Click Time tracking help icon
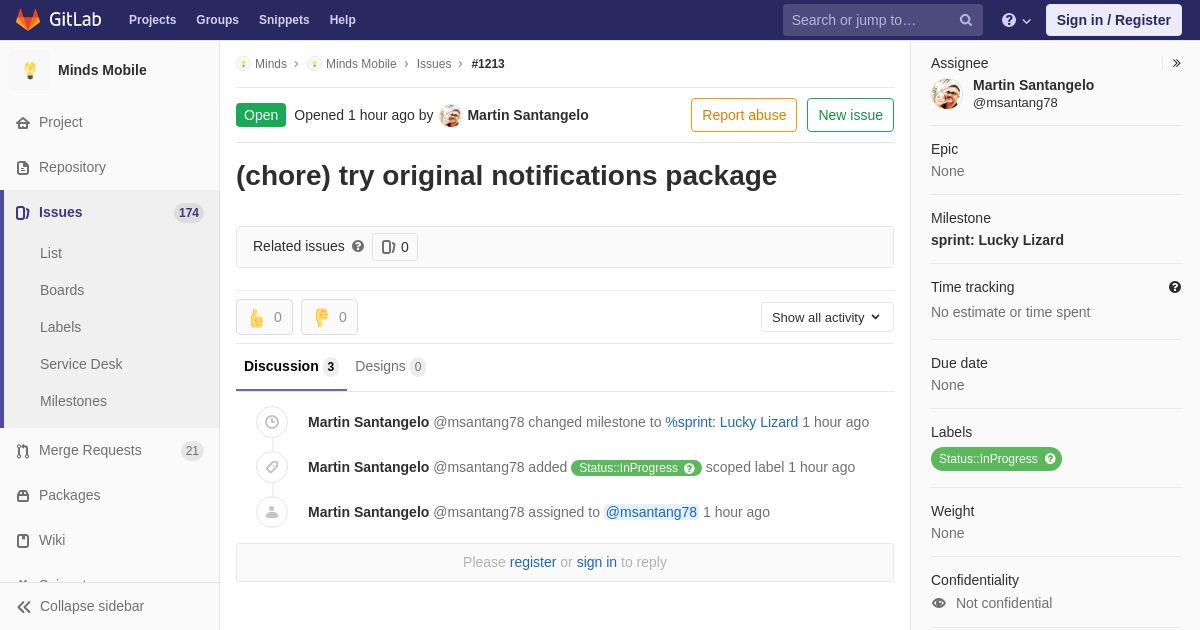The width and height of the screenshot is (1200, 630). click(x=1175, y=287)
